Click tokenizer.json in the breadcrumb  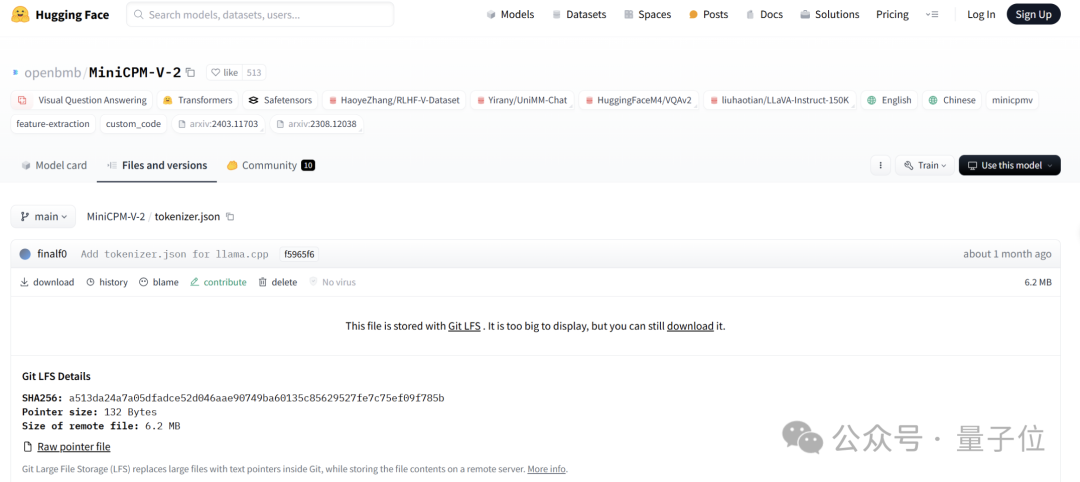point(187,216)
